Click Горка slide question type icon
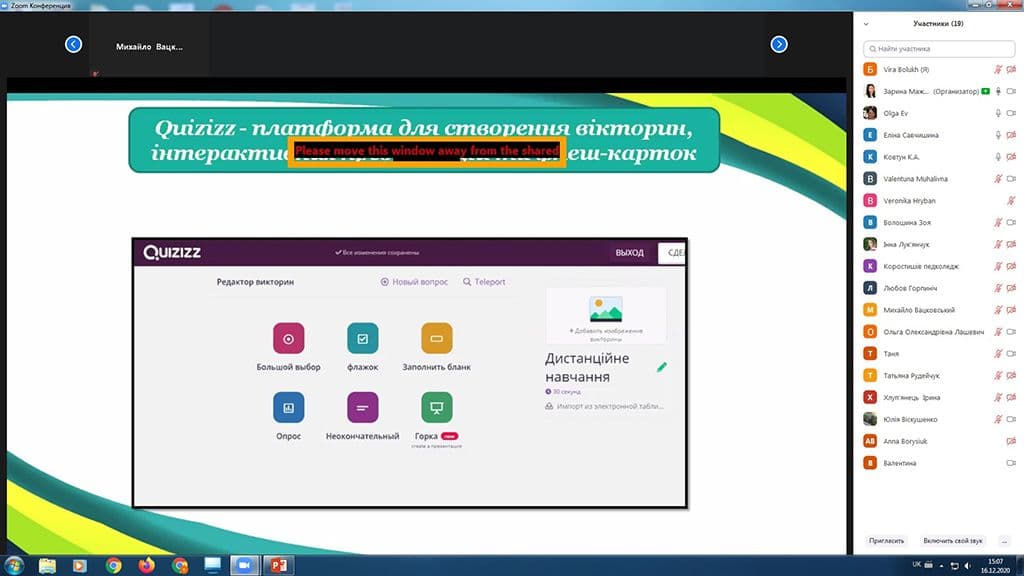Screen dimensions: 1024x576 (436, 408)
